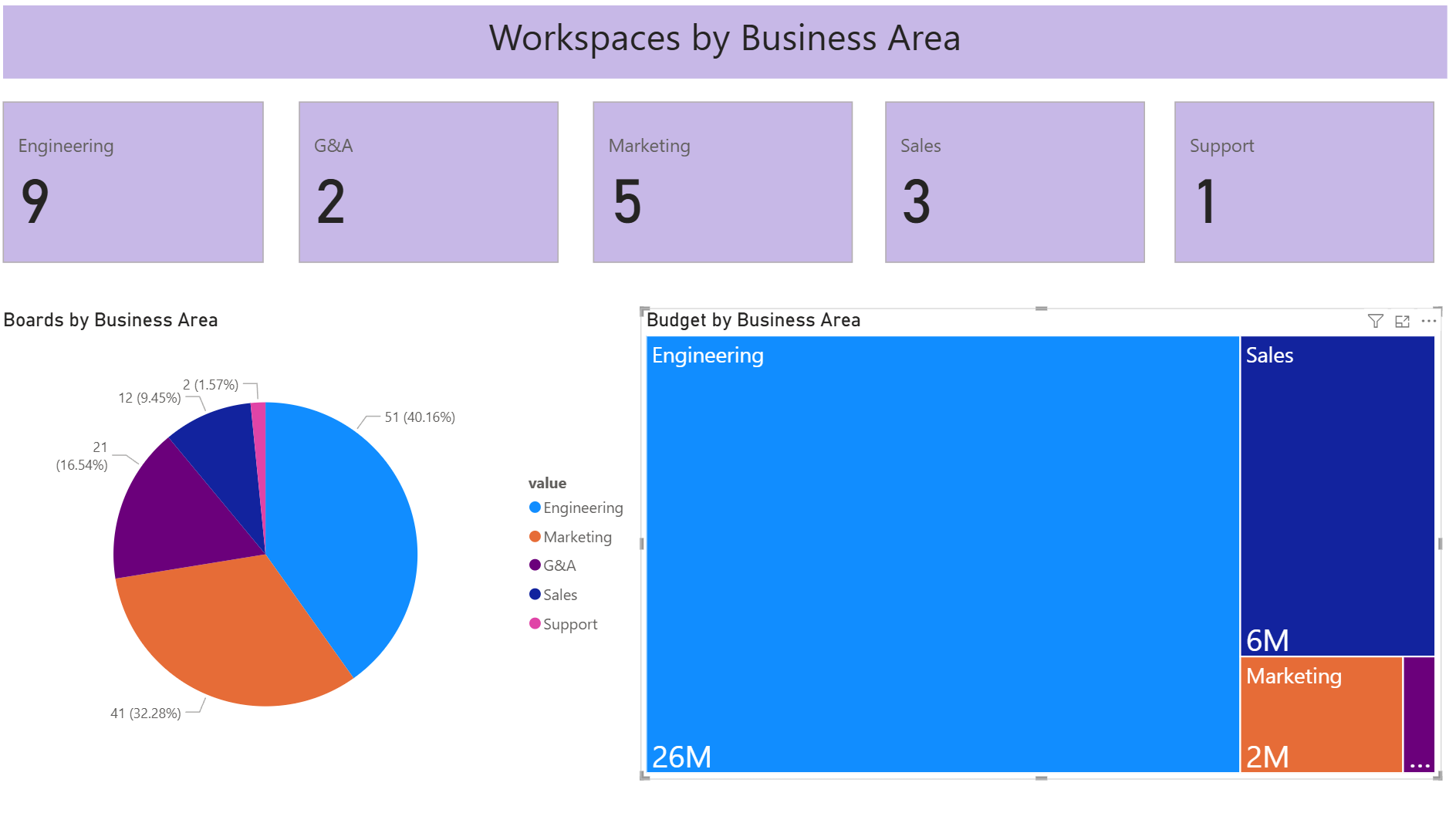Viewport: 1456px width, 813px height.
Task: Click the filter icon on Budget visual
Action: click(x=1375, y=321)
